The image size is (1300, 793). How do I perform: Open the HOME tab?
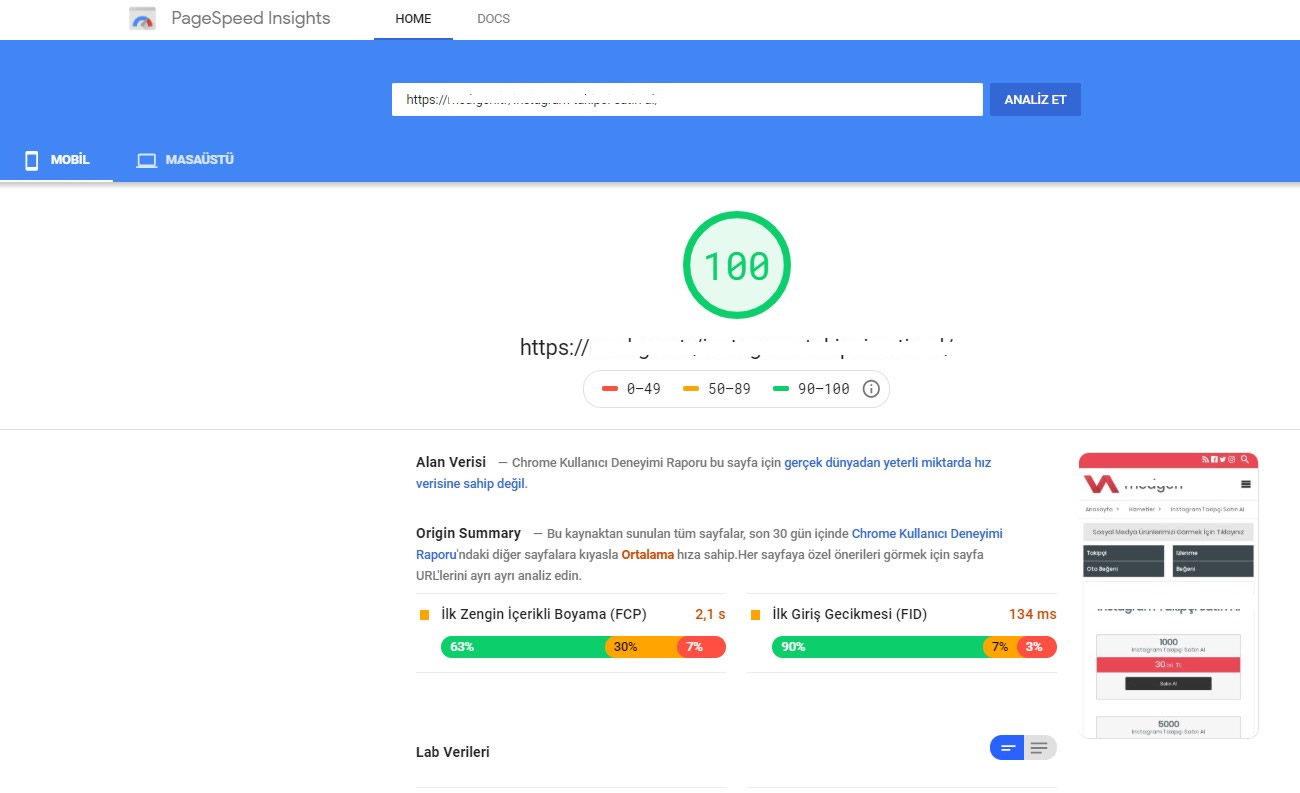tap(413, 19)
